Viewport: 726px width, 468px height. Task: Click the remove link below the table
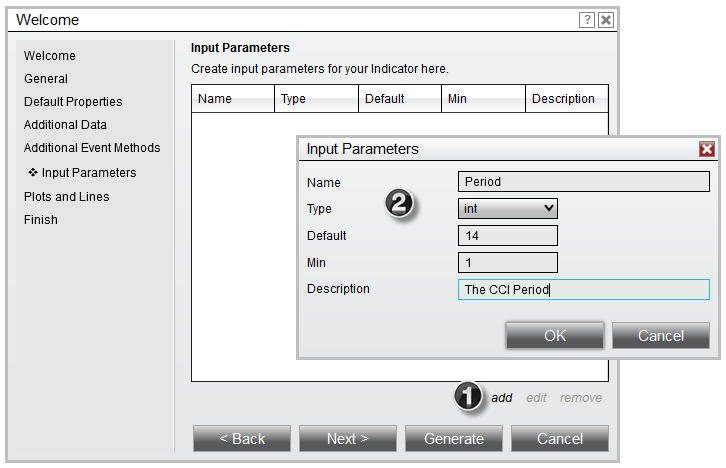point(580,398)
